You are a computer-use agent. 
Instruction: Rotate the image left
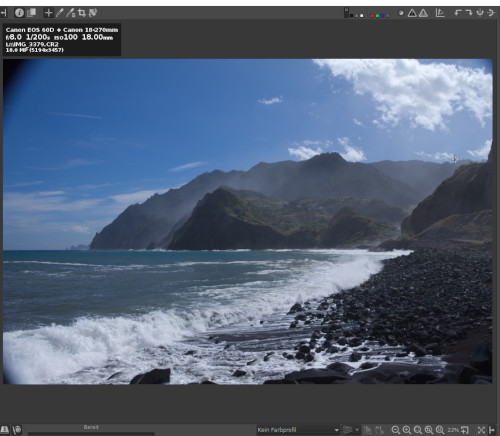(458, 13)
